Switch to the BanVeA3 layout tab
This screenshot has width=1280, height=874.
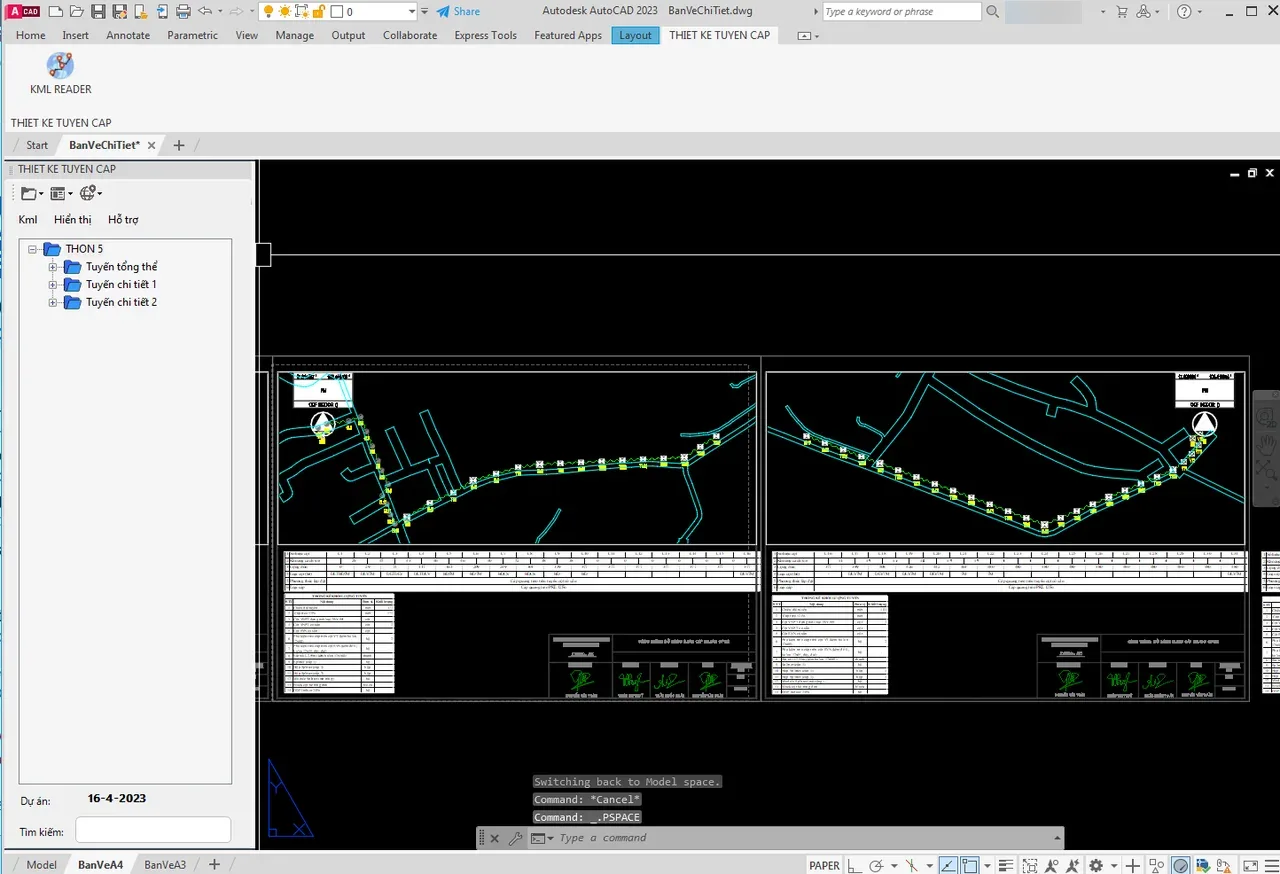165,864
